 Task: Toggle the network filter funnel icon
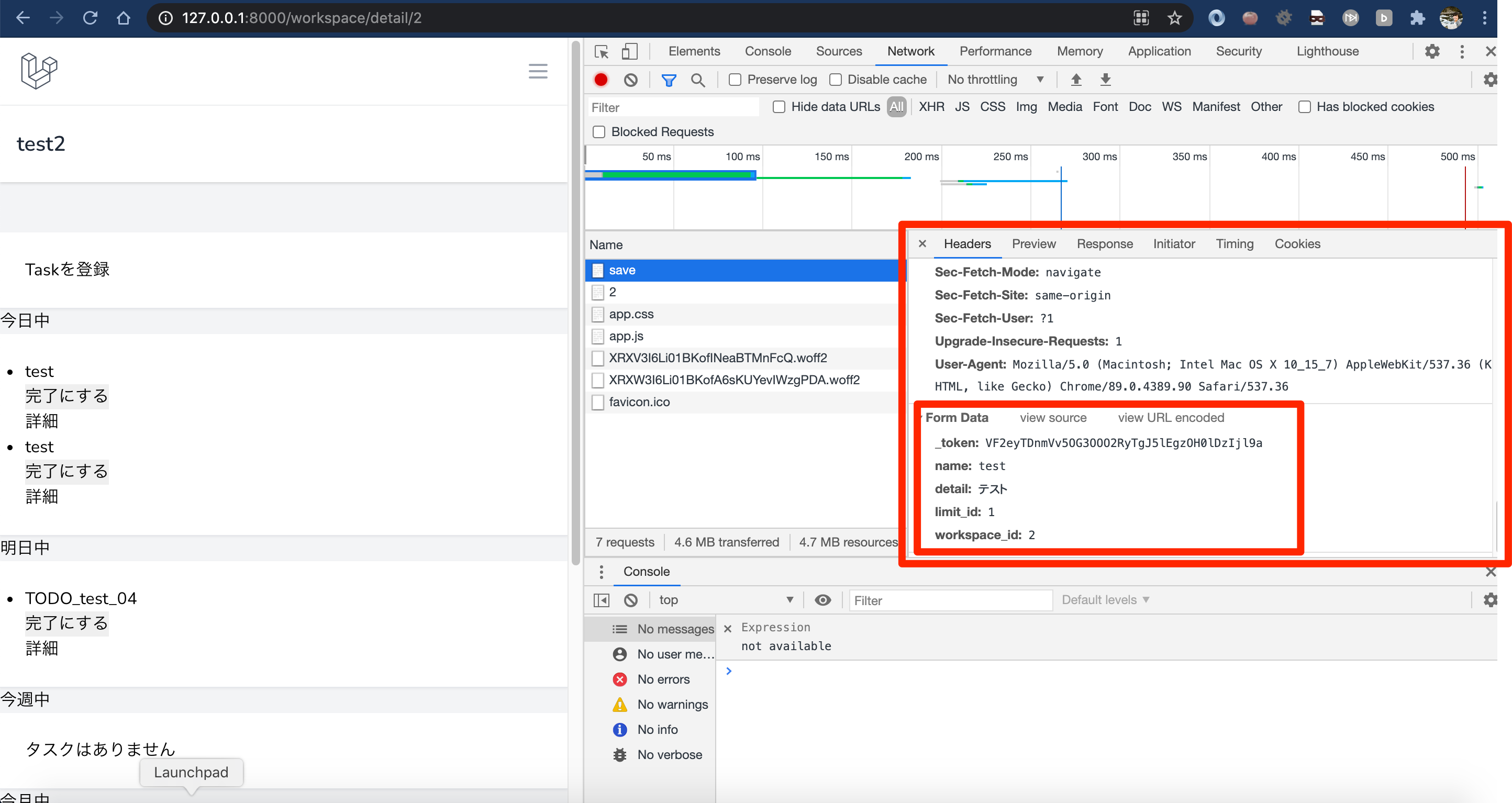669,80
